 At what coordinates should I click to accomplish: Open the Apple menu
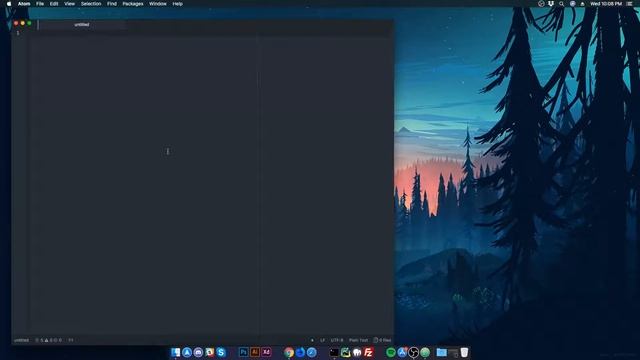tap(9, 4)
